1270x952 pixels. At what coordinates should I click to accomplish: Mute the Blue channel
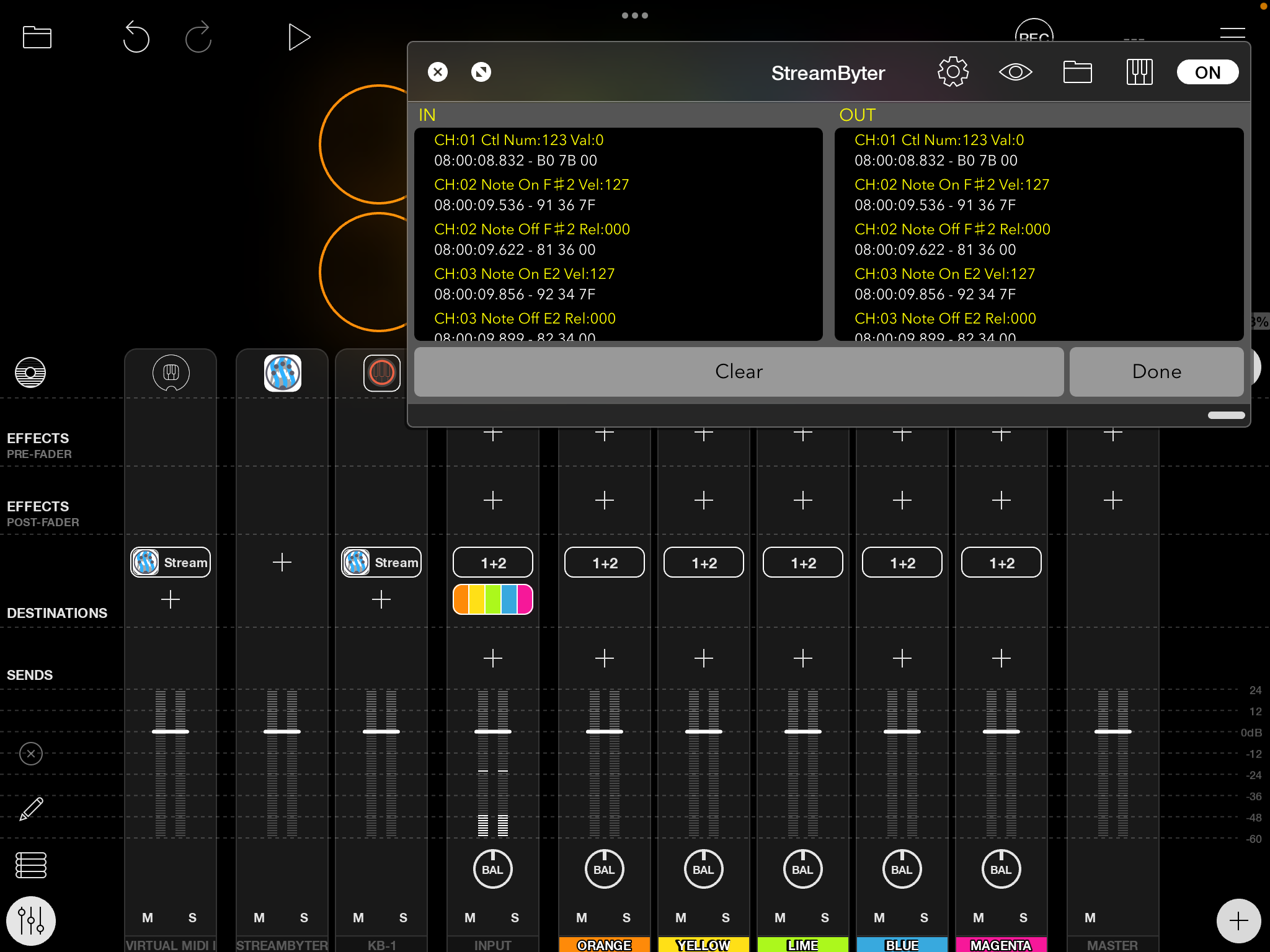click(879, 918)
